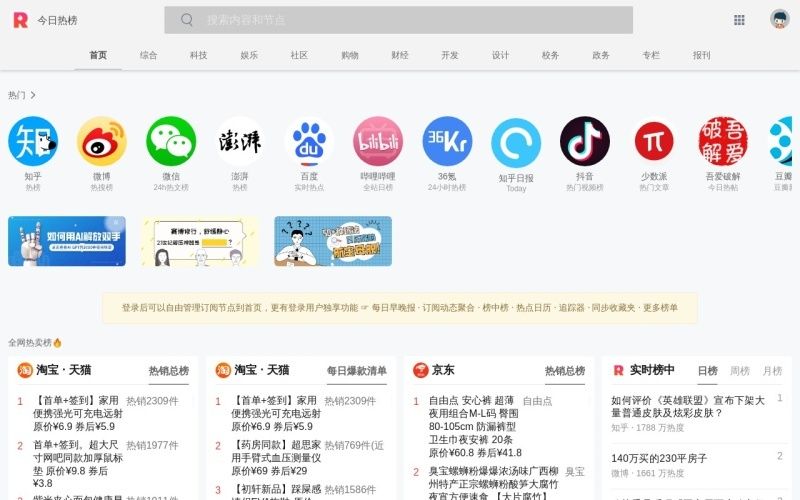Viewport: 800px width, 500px height.
Task: Open the 少数派 hot articles icon
Action: tap(654, 141)
